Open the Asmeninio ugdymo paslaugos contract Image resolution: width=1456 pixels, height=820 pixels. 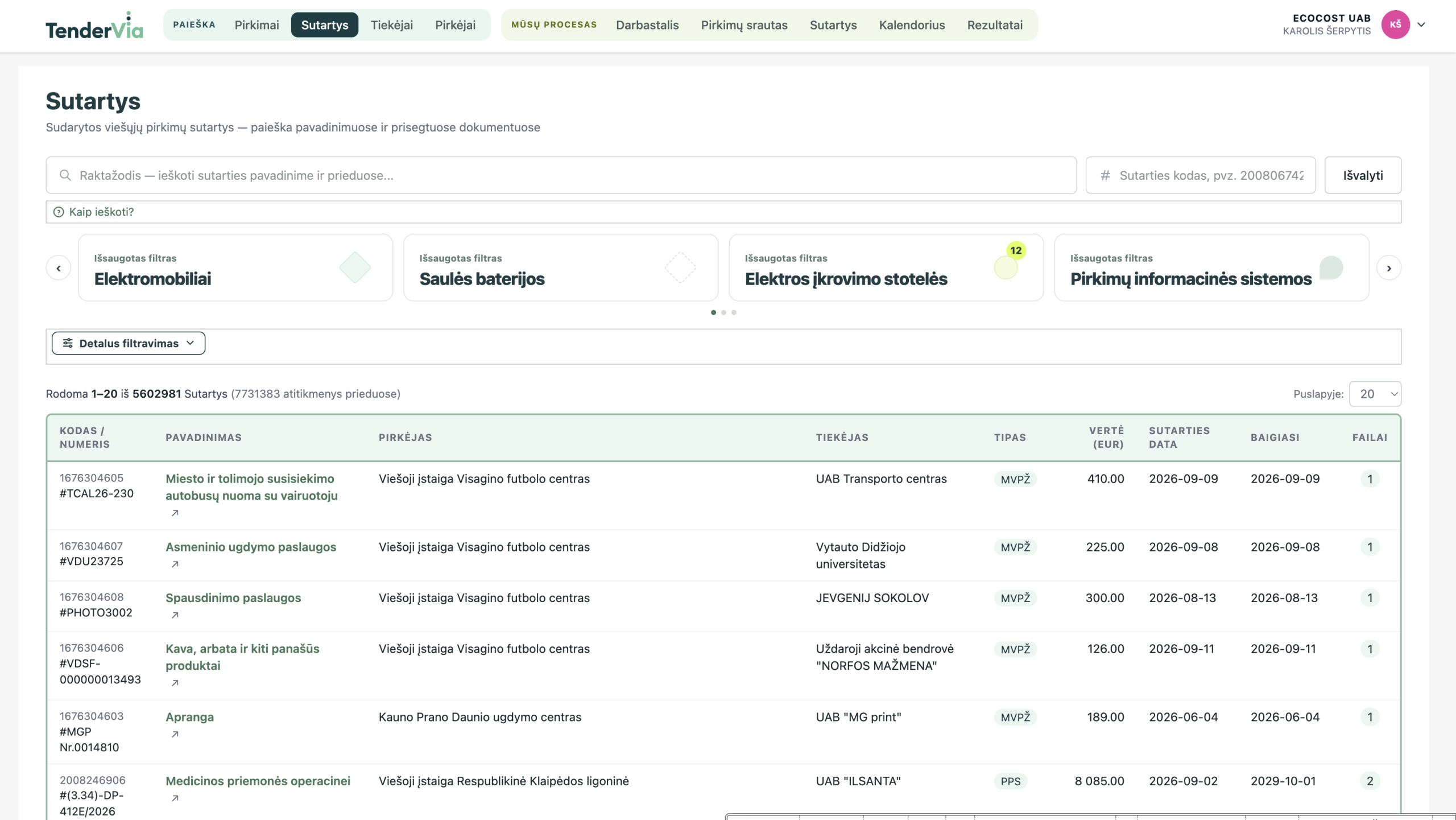point(251,547)
